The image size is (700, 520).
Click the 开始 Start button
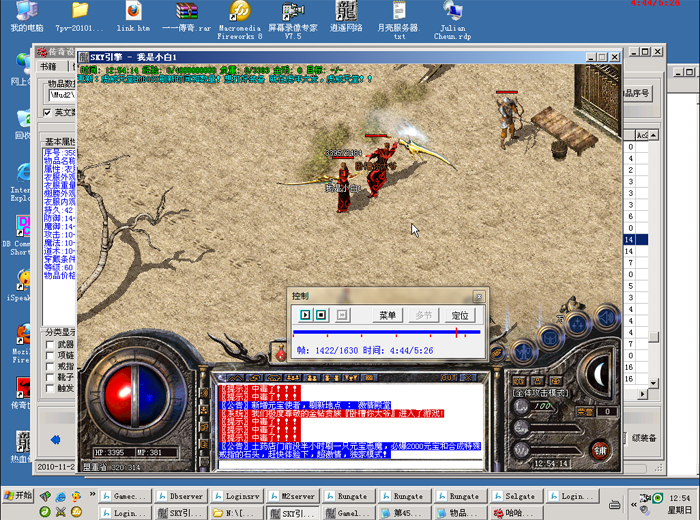(18, 496)
